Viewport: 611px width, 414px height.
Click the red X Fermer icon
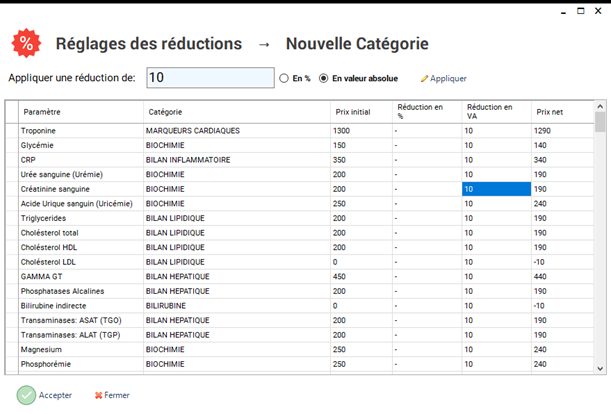pos(99,395)
